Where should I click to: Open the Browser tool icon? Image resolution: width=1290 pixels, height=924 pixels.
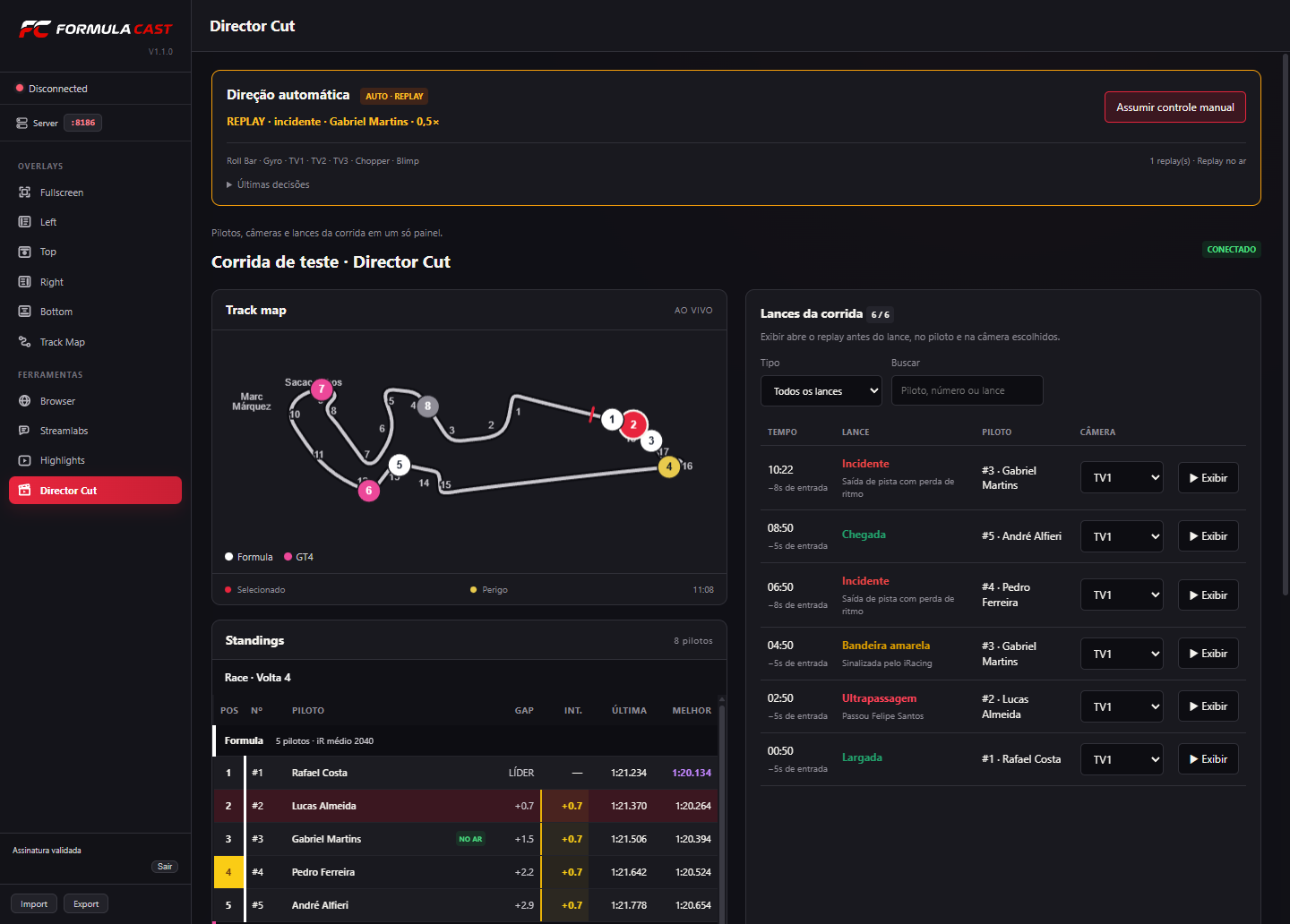24,401
